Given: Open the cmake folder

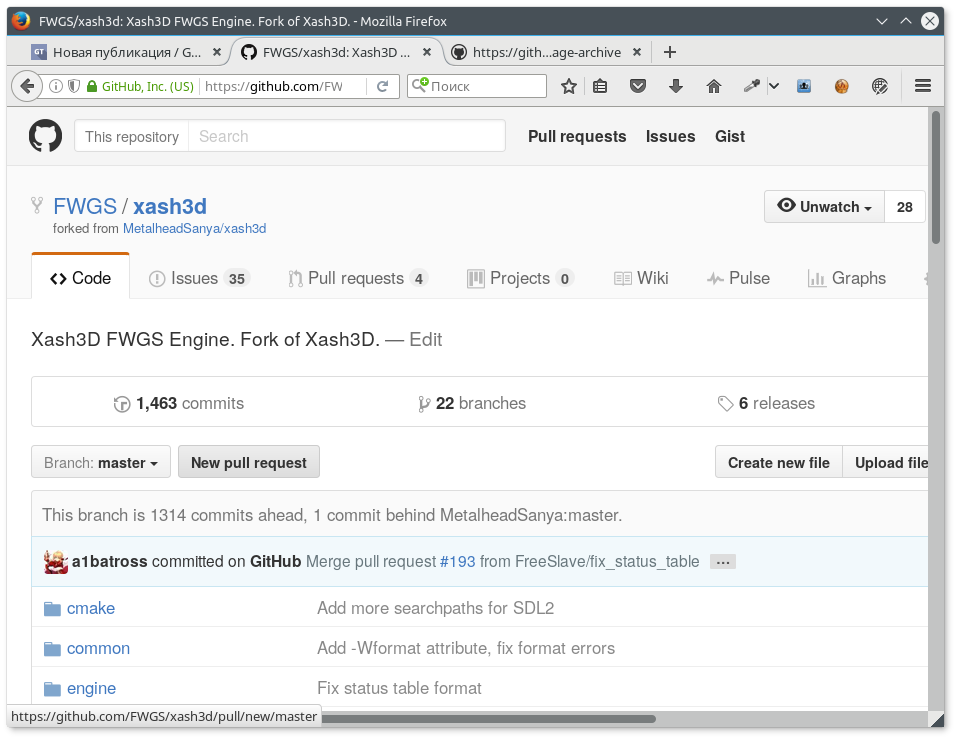Looking at the screenshot, I should [90, 608].
